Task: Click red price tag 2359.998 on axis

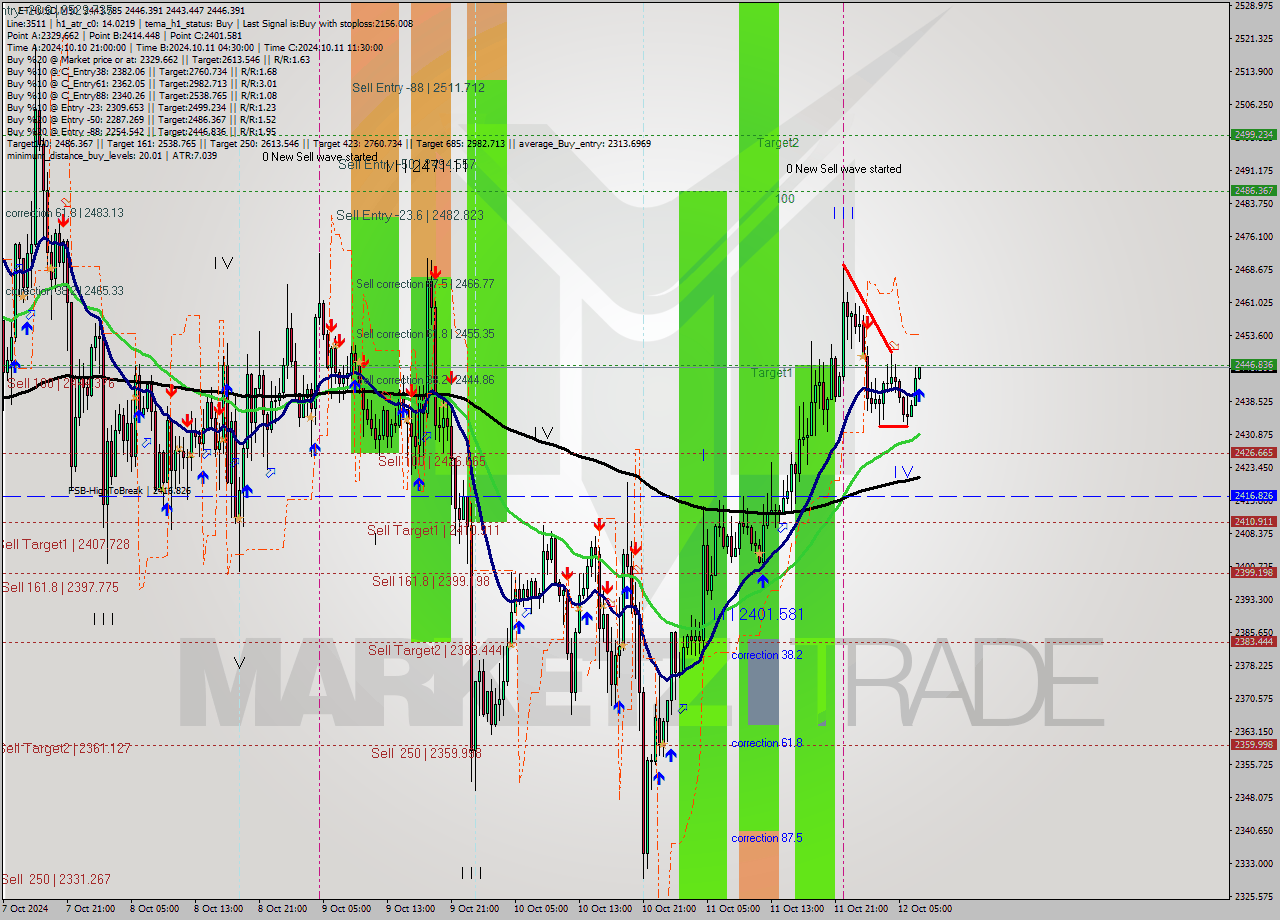Action: click(x=1253, y=744)
